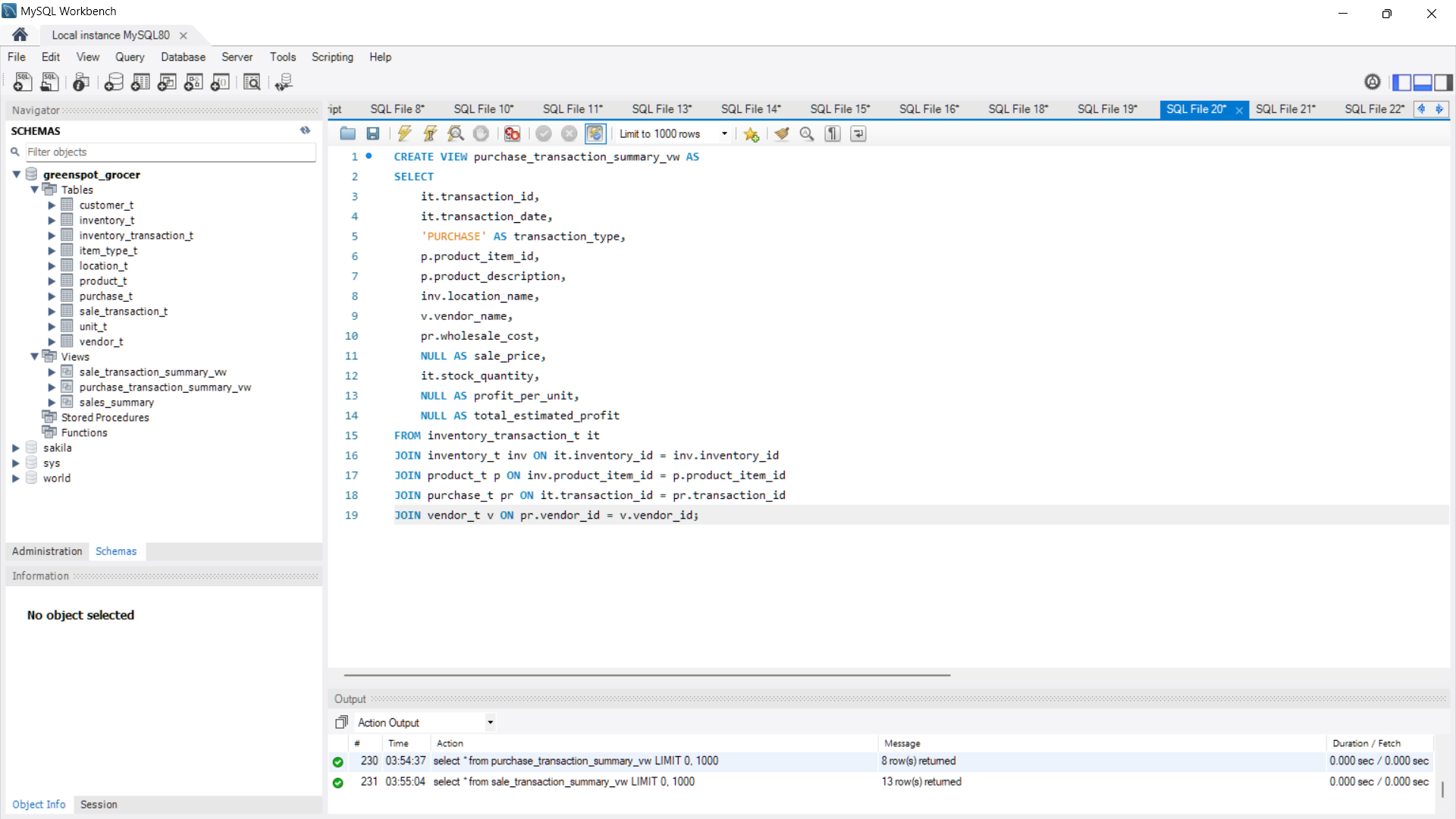Switch to SQL File 14 tab
This screenshot has width=1456, height=819.
[751, 109]
